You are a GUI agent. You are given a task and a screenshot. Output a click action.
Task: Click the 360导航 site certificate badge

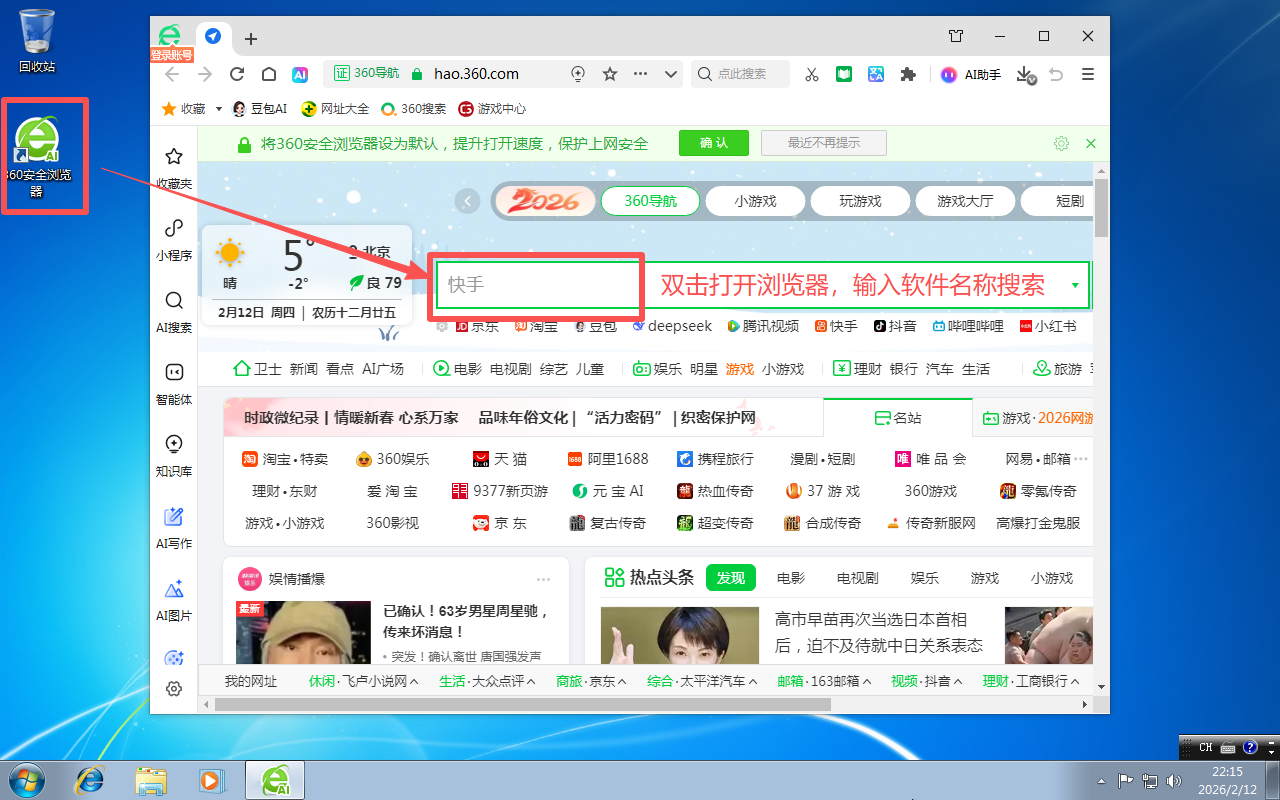[x=366, y=73]
